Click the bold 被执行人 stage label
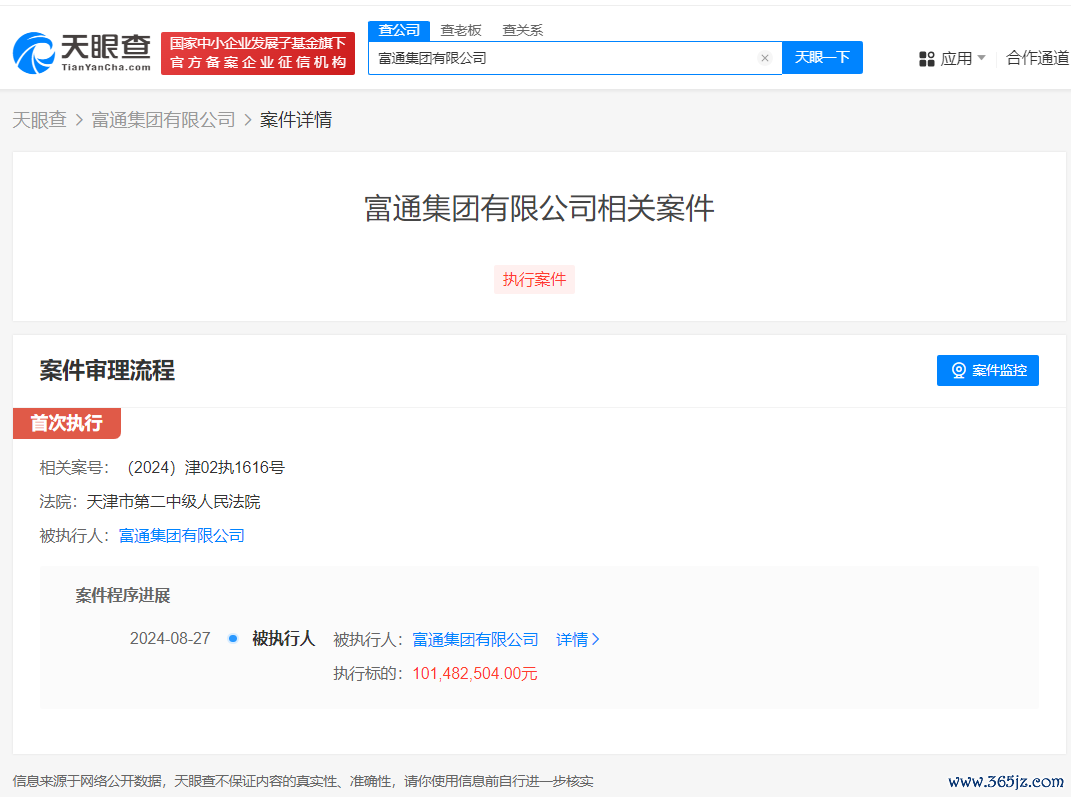Screen dimensions: 1071x797 (283, 639)
